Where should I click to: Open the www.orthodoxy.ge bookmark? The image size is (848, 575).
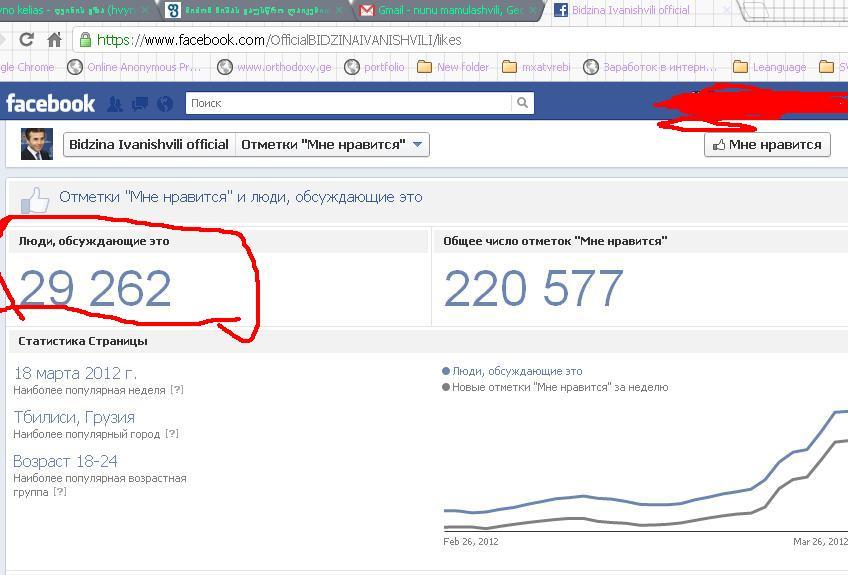click(274, 67)
